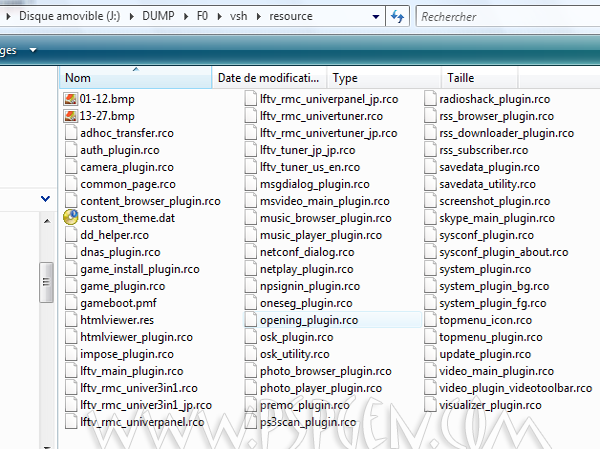600x449 pixels.
Task: Click the 01-12.bmp image file icon
Action: 71,99
